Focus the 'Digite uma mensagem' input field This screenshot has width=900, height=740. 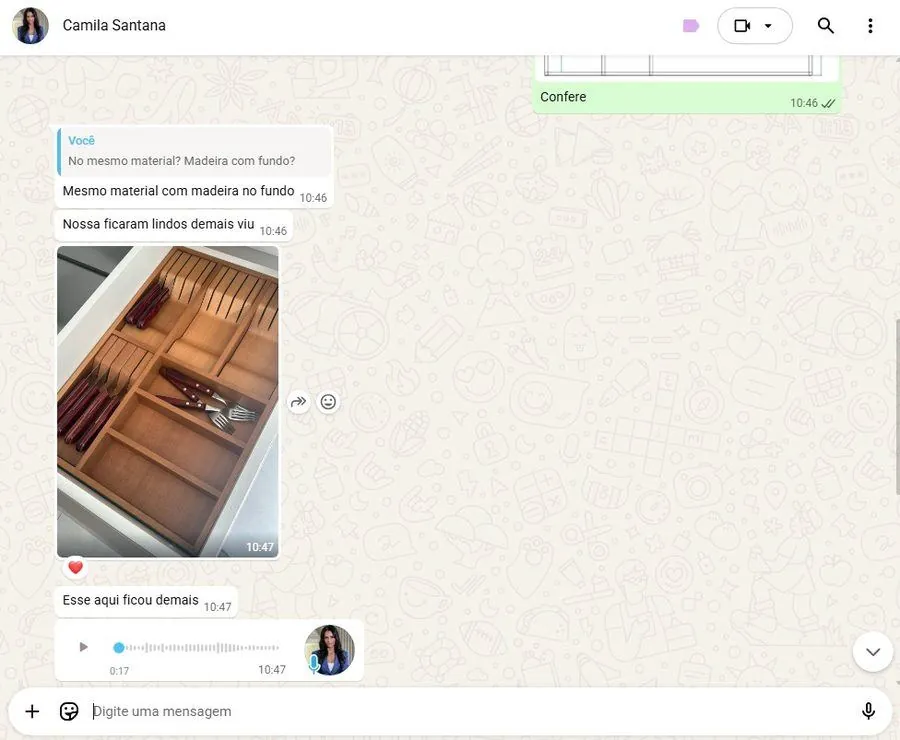pyautogui.click(x=471, y=711)
